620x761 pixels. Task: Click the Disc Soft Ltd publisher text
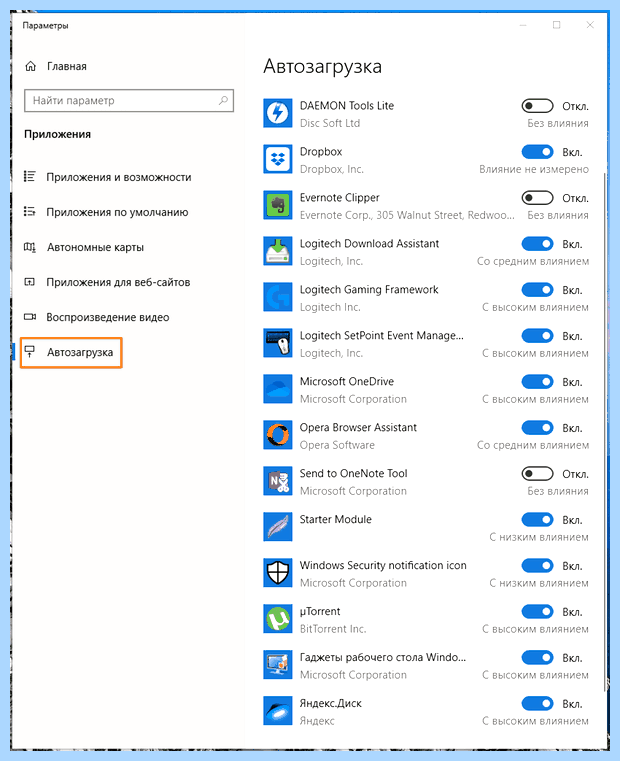pyautogui.click(x=330, y=123)
